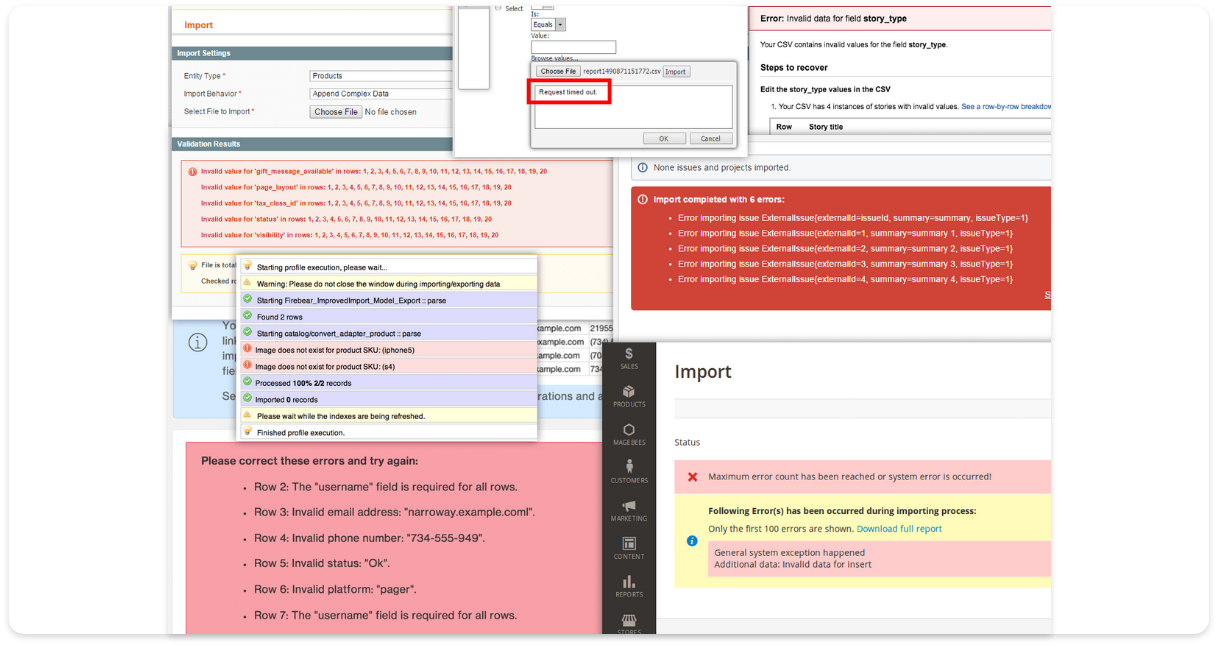Open the MageBees sidebar icon
This screenshot has height=646, width=1218.
(x=629, y=434)
